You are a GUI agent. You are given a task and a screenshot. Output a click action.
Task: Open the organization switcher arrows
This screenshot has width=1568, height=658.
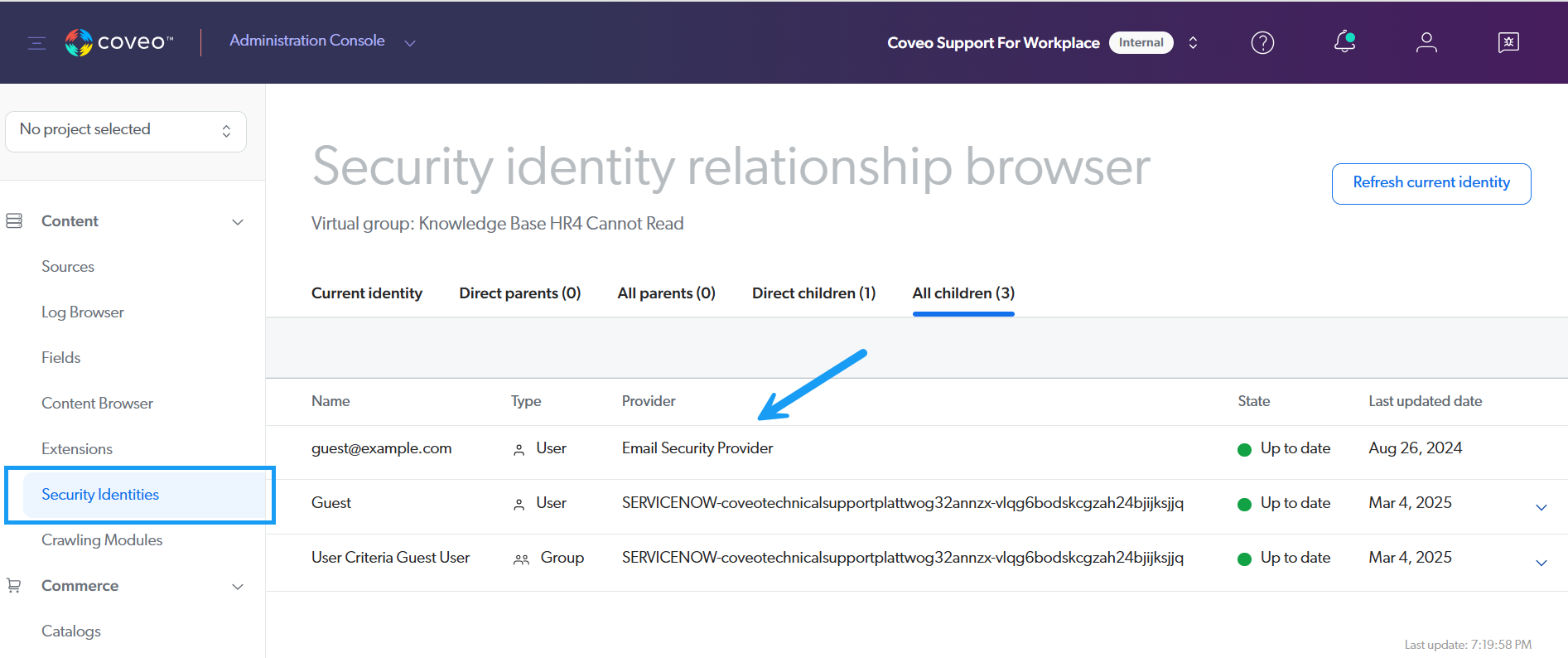[x=1193, y=42]
